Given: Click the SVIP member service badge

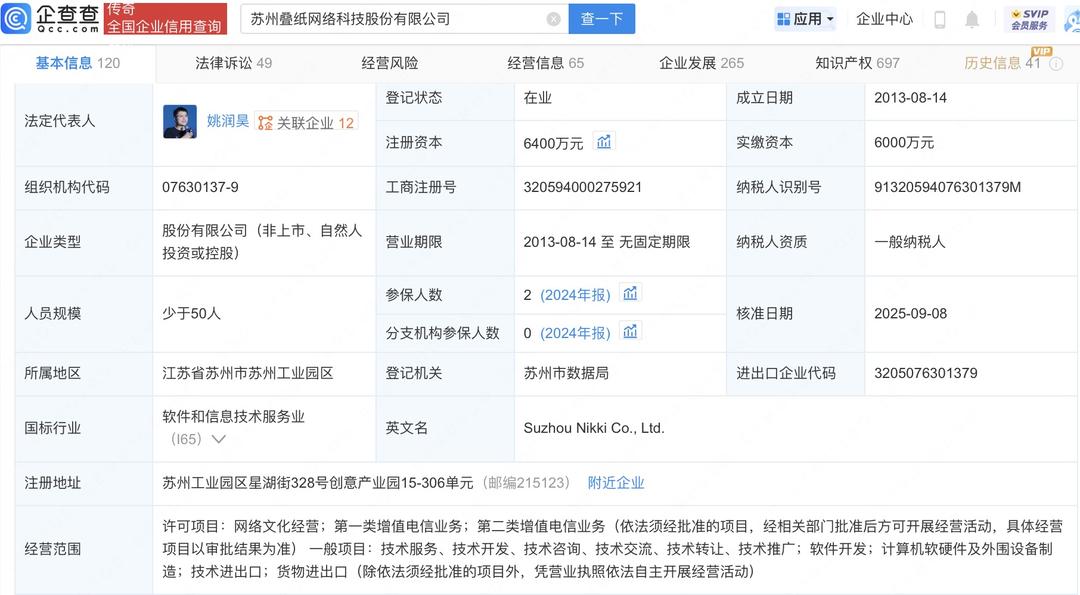Looking at the screenshot, I should 1029,19.
